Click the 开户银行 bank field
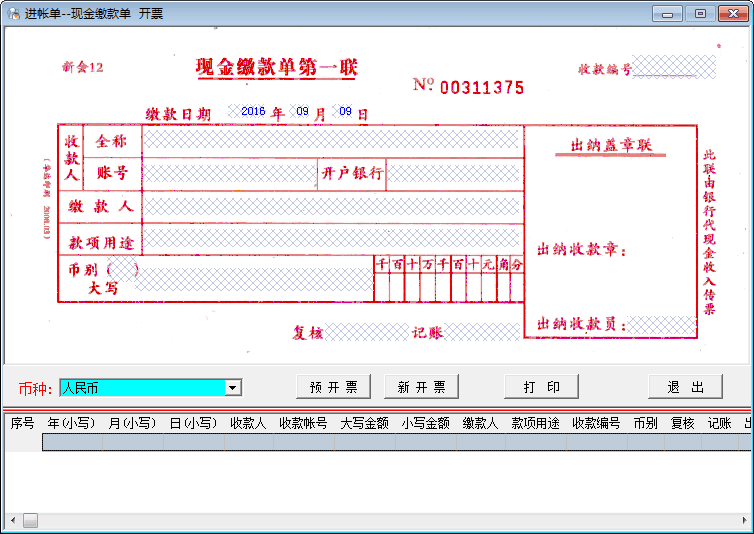The image size is (754, 534). (454, 173)
